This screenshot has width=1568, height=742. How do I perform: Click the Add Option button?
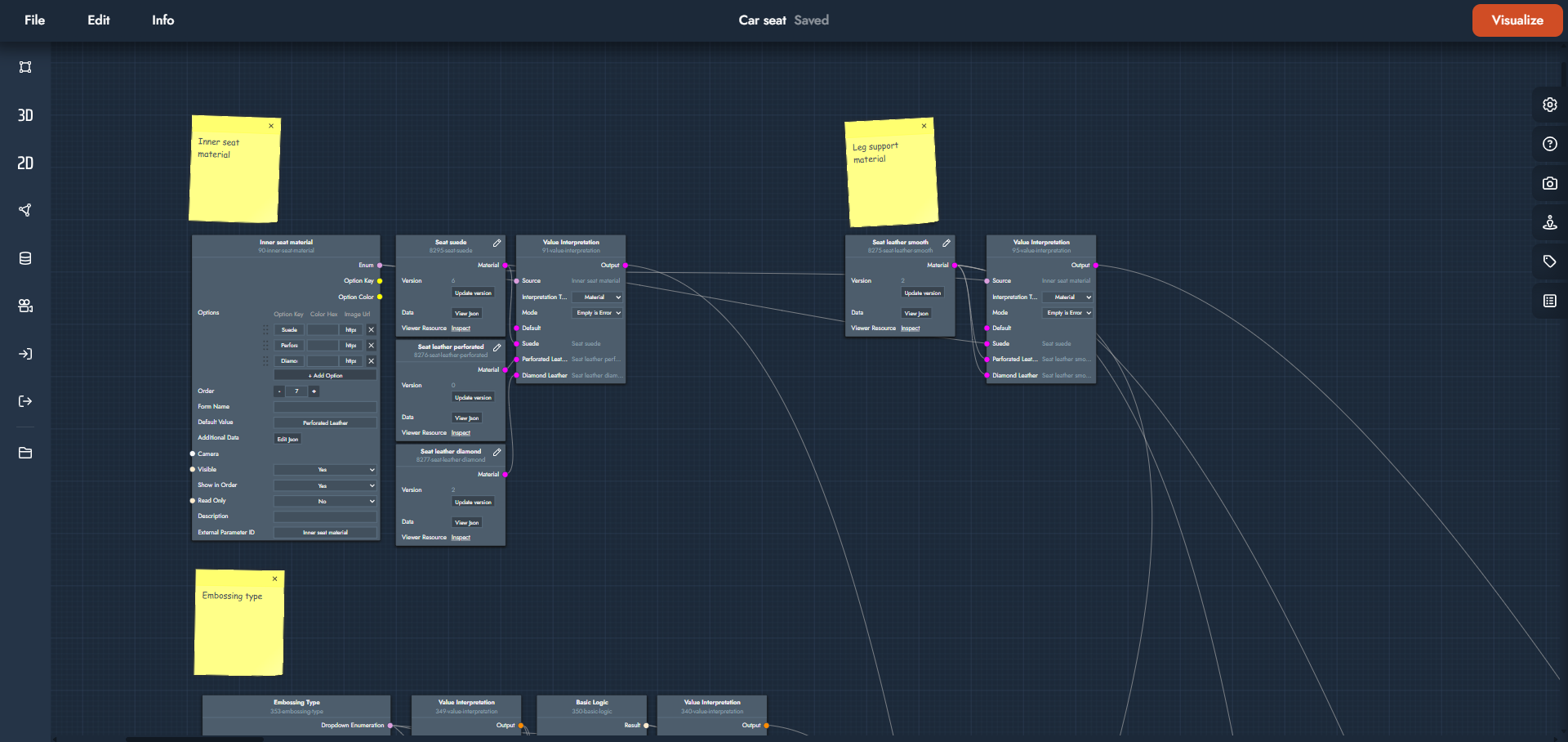pyautogui.click(x=325, y=376)
